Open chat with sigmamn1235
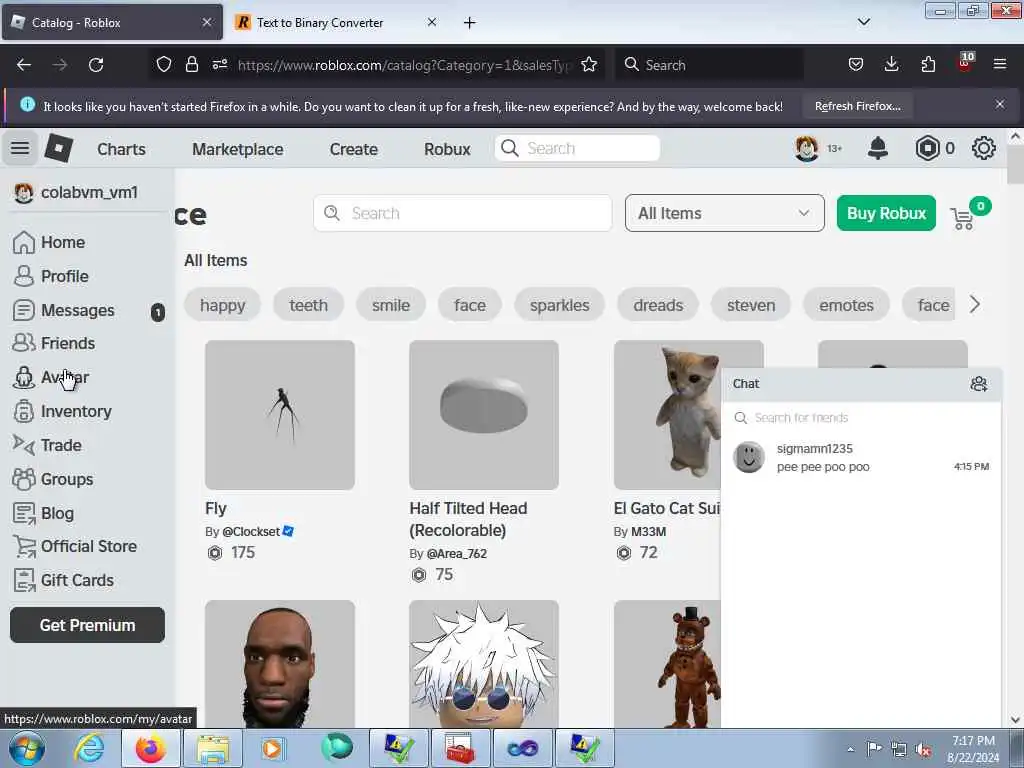This screenshot has height=768, width=1024. coord(861,457)
